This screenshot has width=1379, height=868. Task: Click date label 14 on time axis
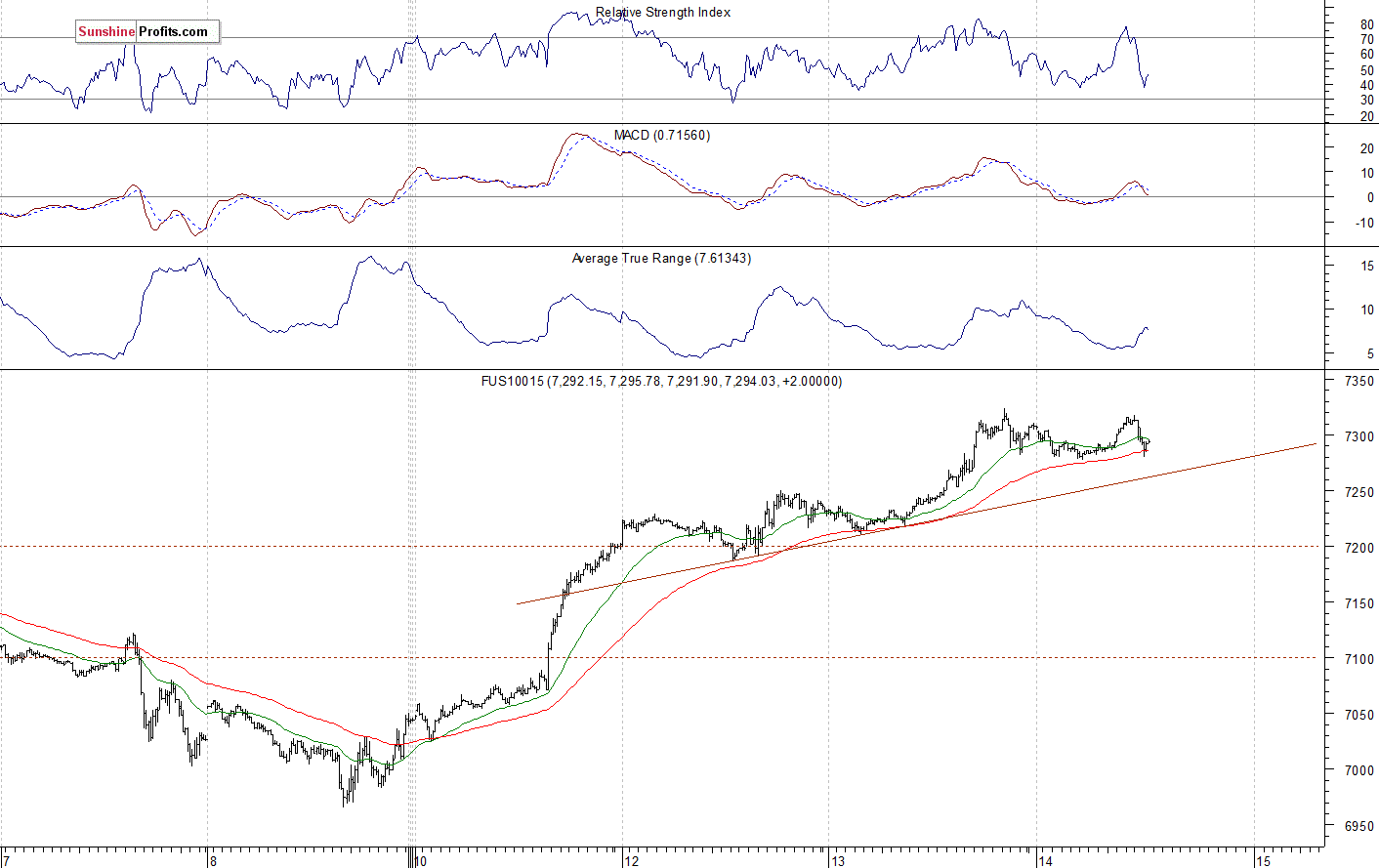(x=1047, y=861)
